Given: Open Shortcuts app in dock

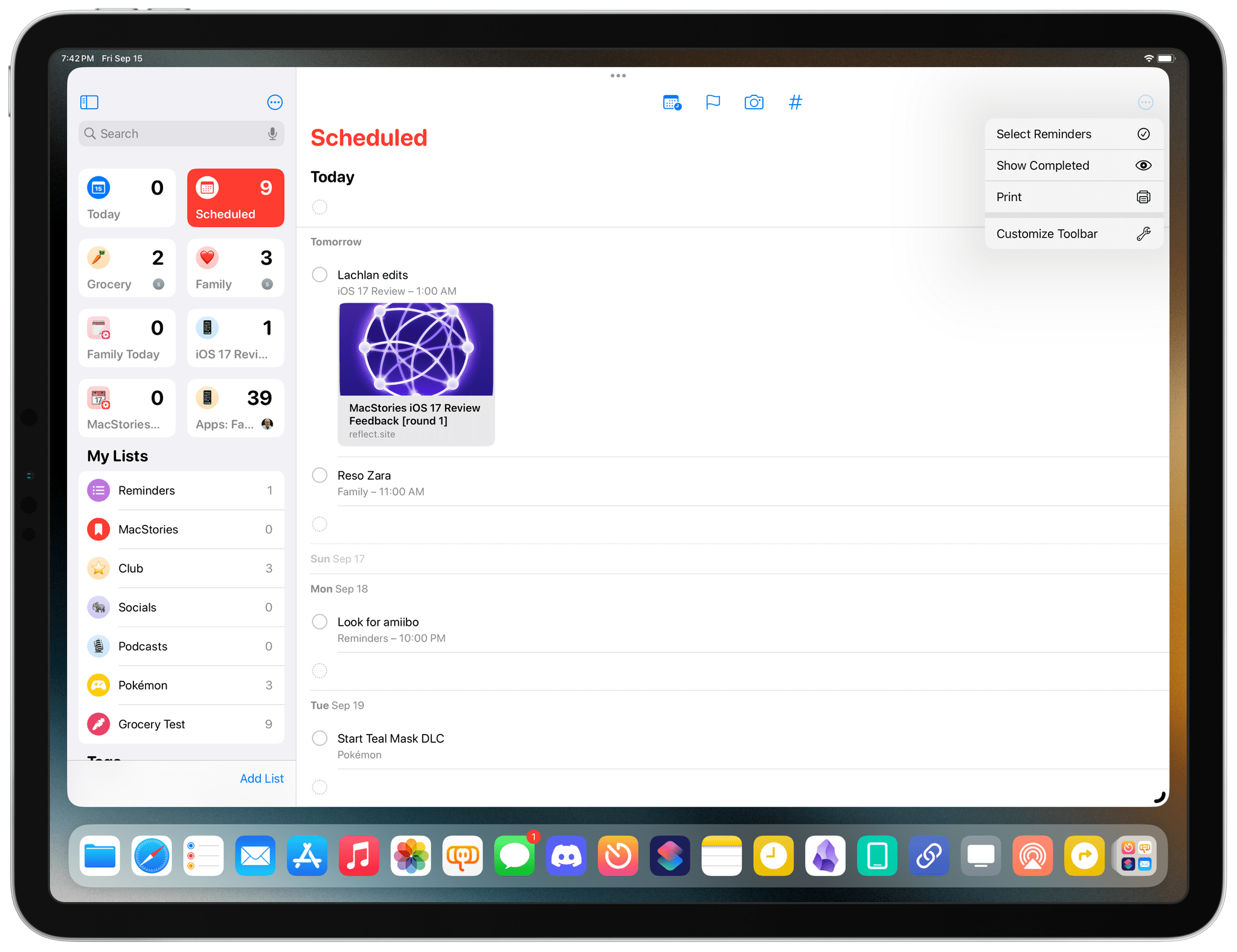Looking at the screenshot, I should coord(670,855).
